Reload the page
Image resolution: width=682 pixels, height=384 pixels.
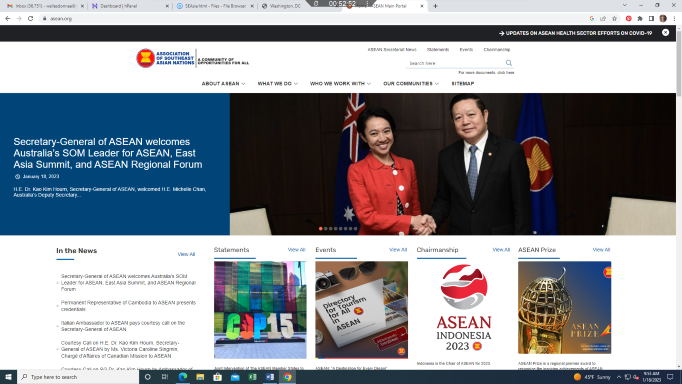30,18
